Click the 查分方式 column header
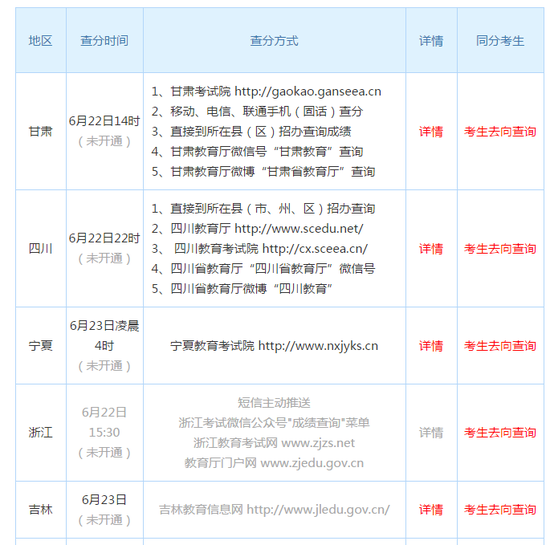The width and height of the screenshot is (550, 545). coord(274,41)
